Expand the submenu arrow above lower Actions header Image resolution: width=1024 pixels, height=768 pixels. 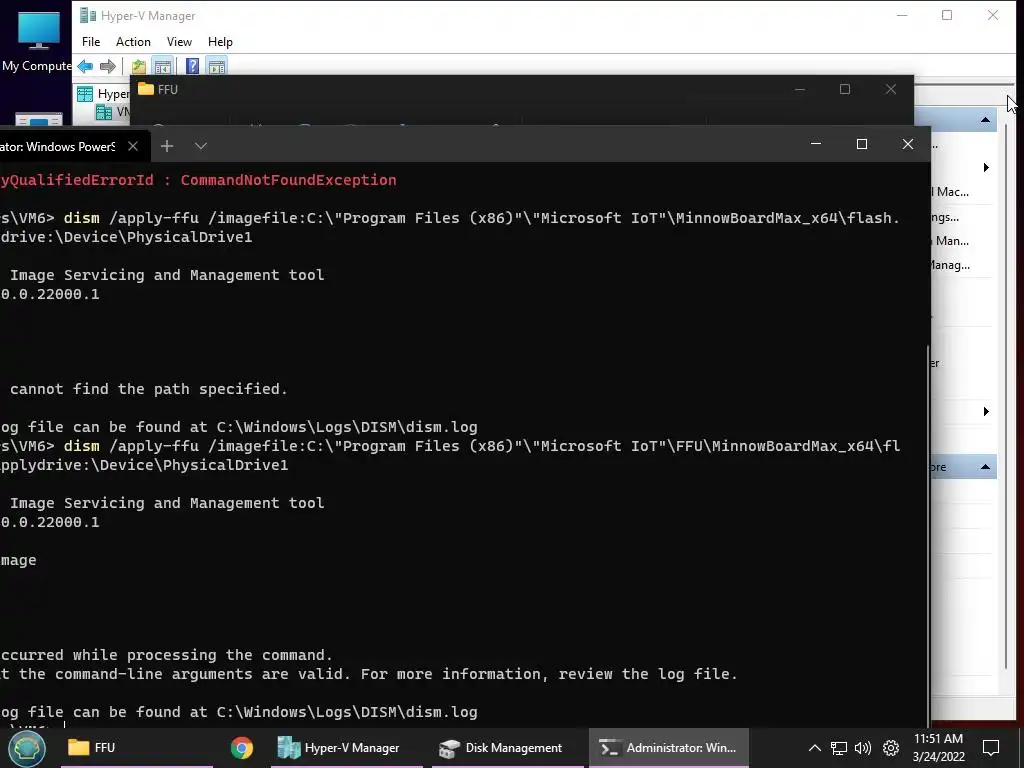click(x=986, y=411)
